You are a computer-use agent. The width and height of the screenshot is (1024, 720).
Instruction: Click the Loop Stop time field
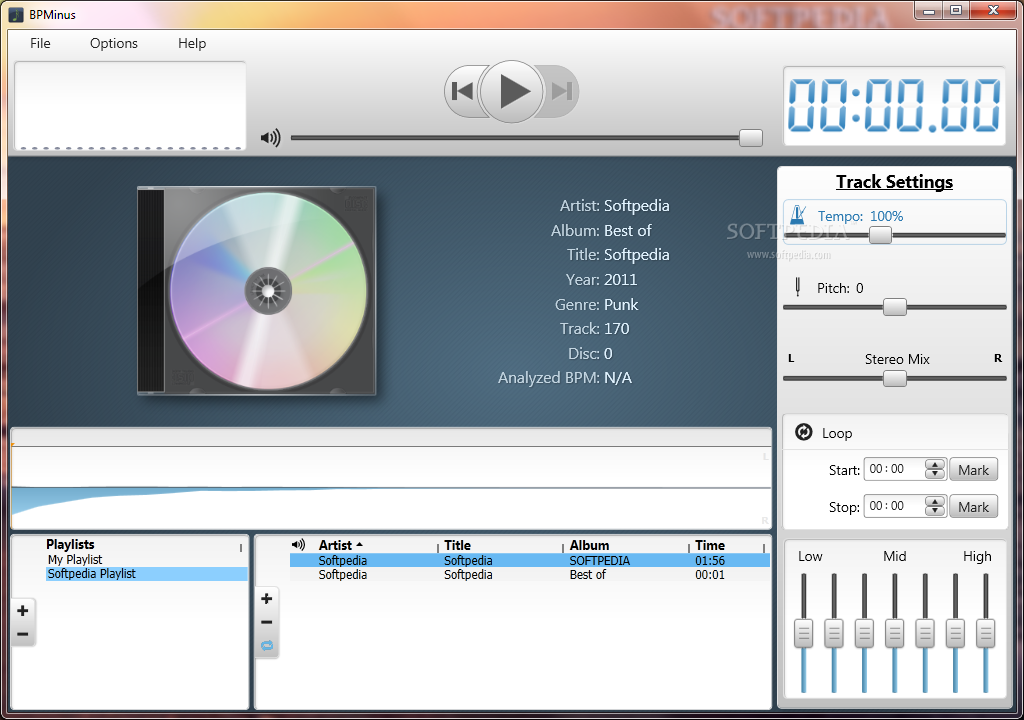click(894, 506)
